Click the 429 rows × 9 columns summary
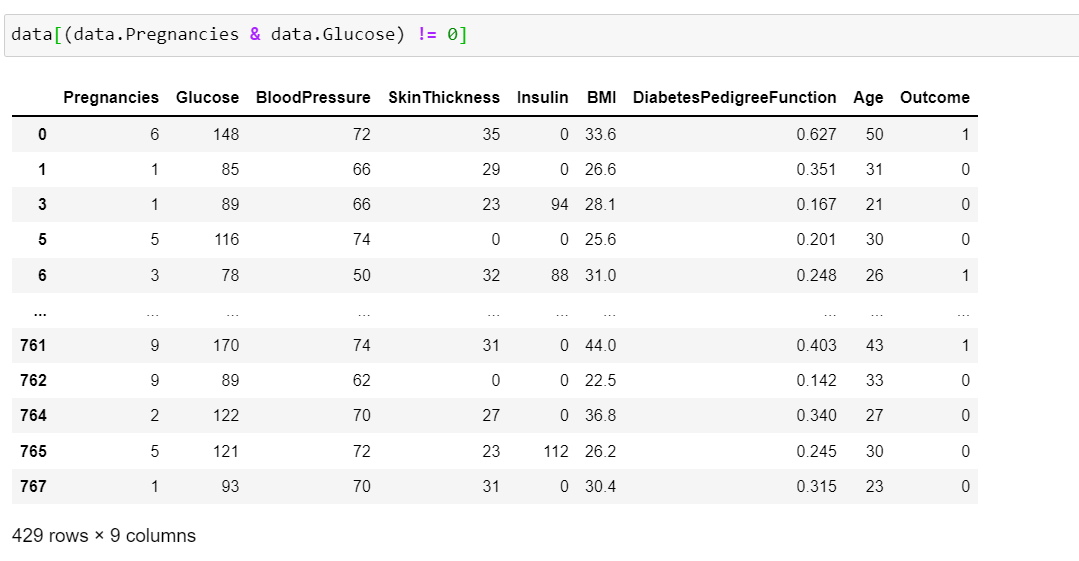 pyautogui.click(x=104, y=536)
